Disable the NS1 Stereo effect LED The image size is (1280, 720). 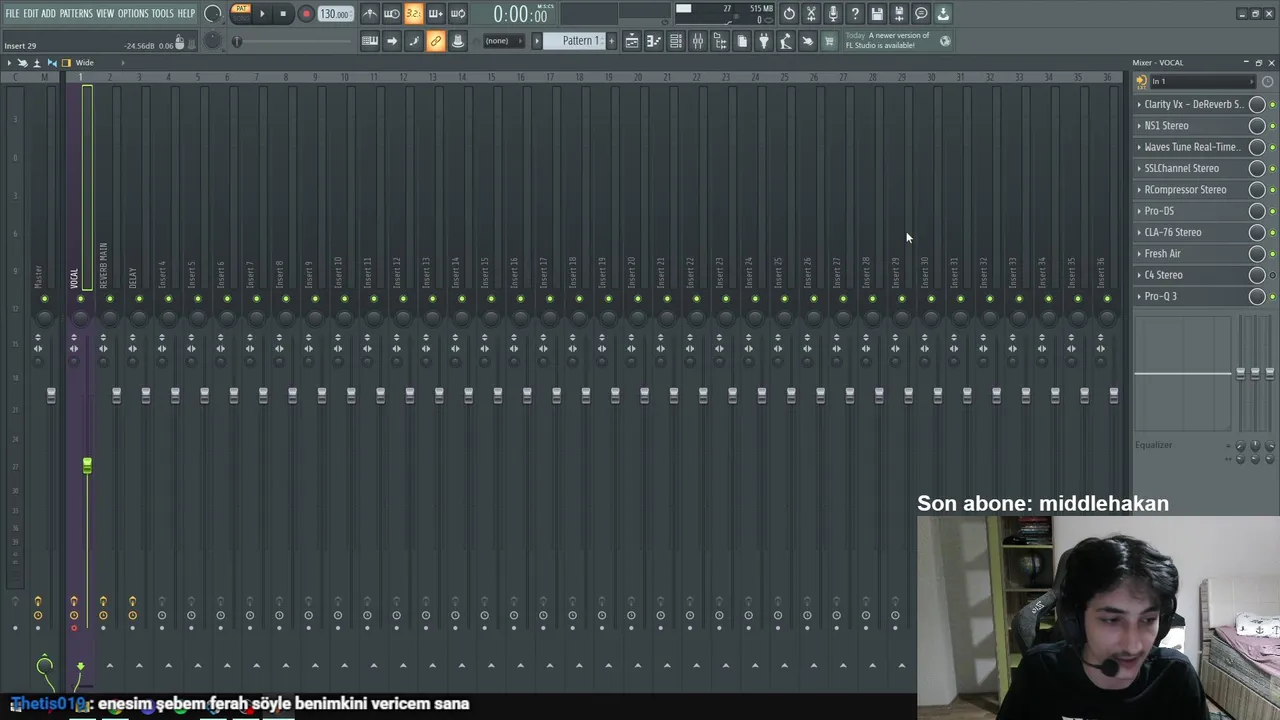click(1272, 126)
